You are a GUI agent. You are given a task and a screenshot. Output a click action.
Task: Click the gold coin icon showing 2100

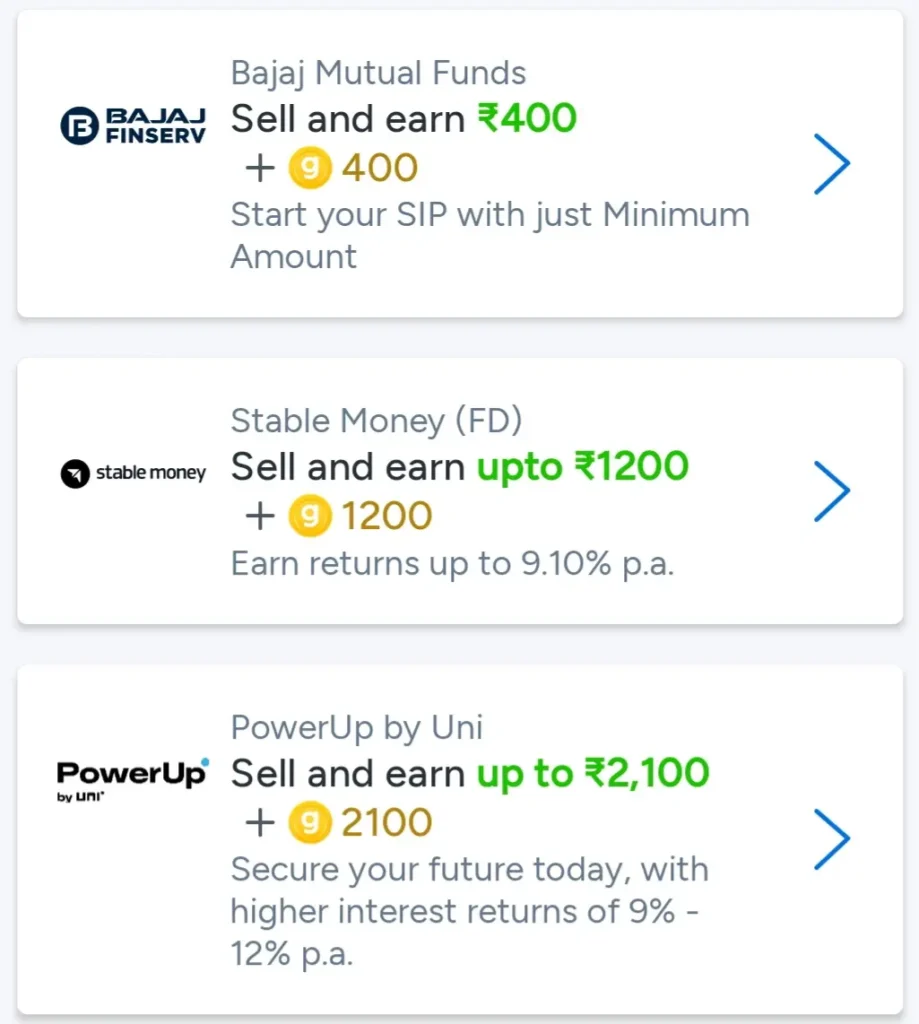pyautogui.click(x=310, y=822)
